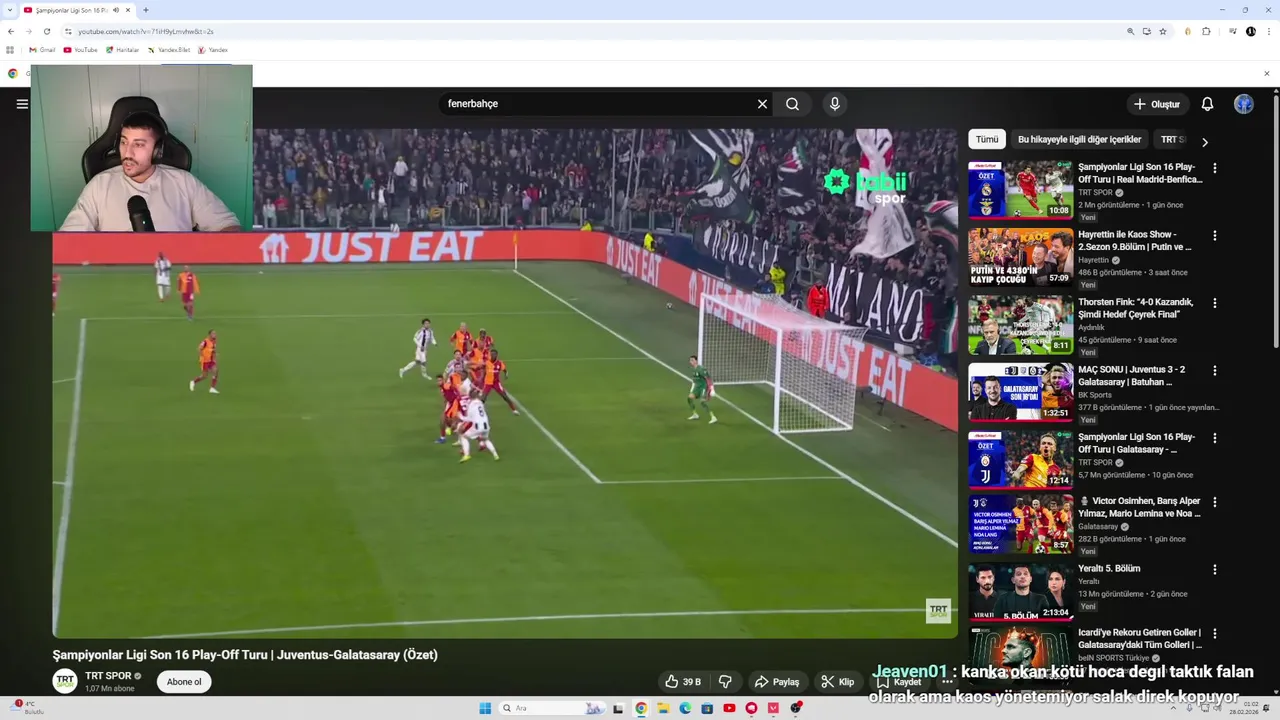The height and width of the screenshot is (720, 1280).
Task: Open Victor Osimhen, Barış Alper title link
Action: (x=1139, y=507)
